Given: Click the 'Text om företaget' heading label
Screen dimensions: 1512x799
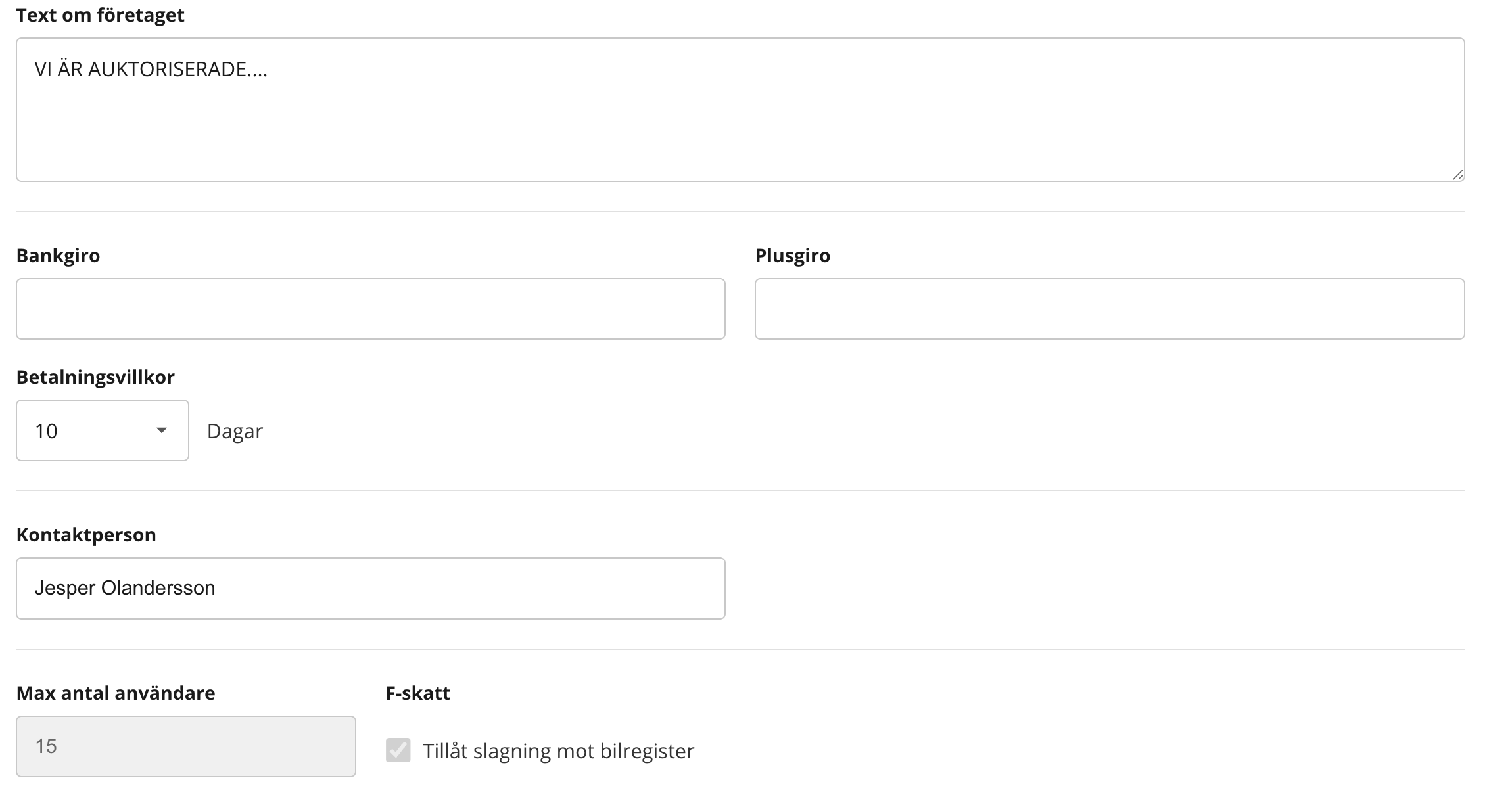Looking at the screenshot, I should pyautogui.click(x=100, y=15).
